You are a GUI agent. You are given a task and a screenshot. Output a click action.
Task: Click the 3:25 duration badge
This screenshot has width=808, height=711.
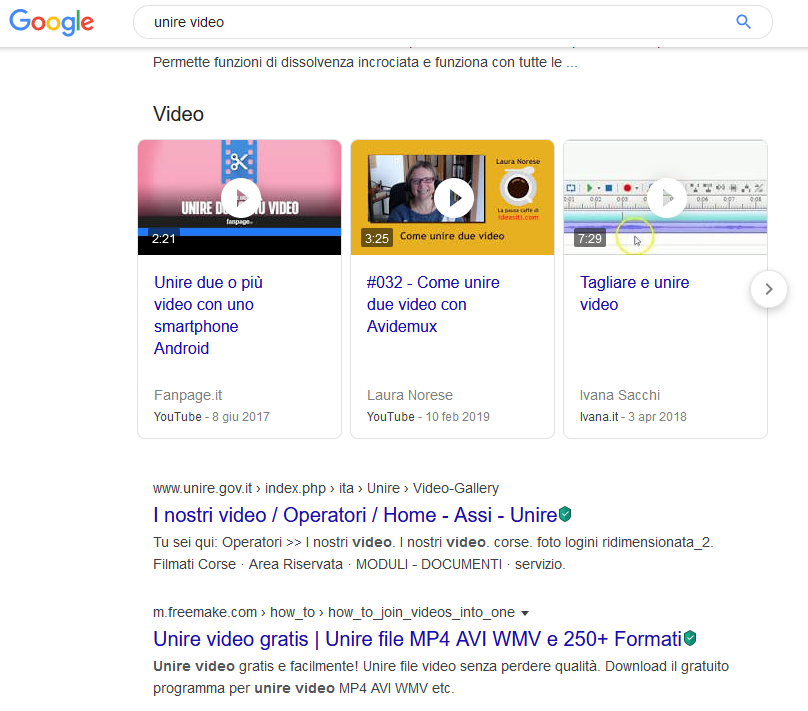[x=377, y=239]
